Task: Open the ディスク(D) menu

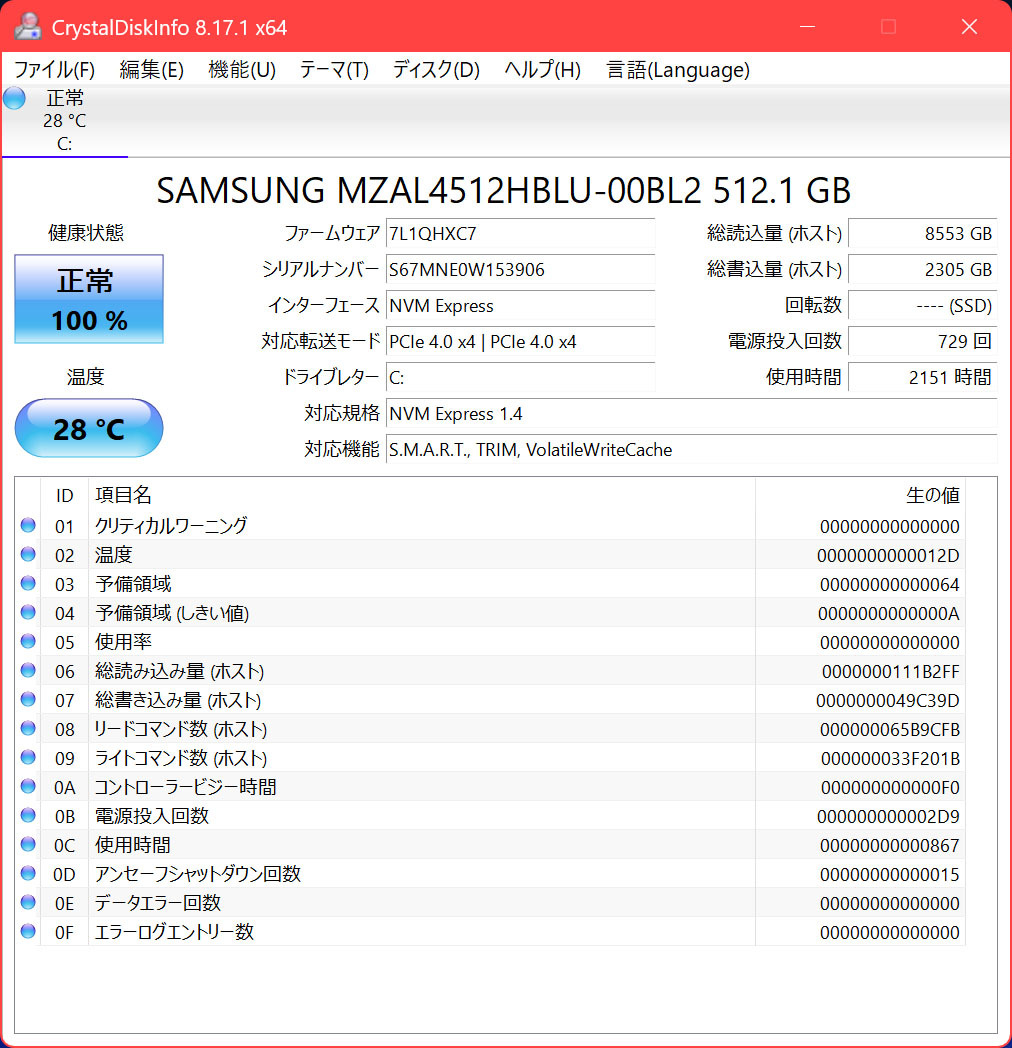Action: [x=436, y=70]
